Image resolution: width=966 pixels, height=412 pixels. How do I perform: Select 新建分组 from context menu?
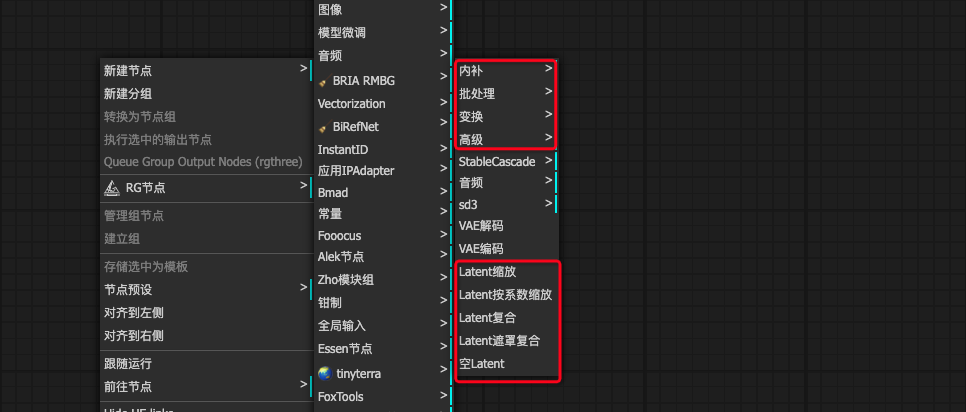(206, 94)
